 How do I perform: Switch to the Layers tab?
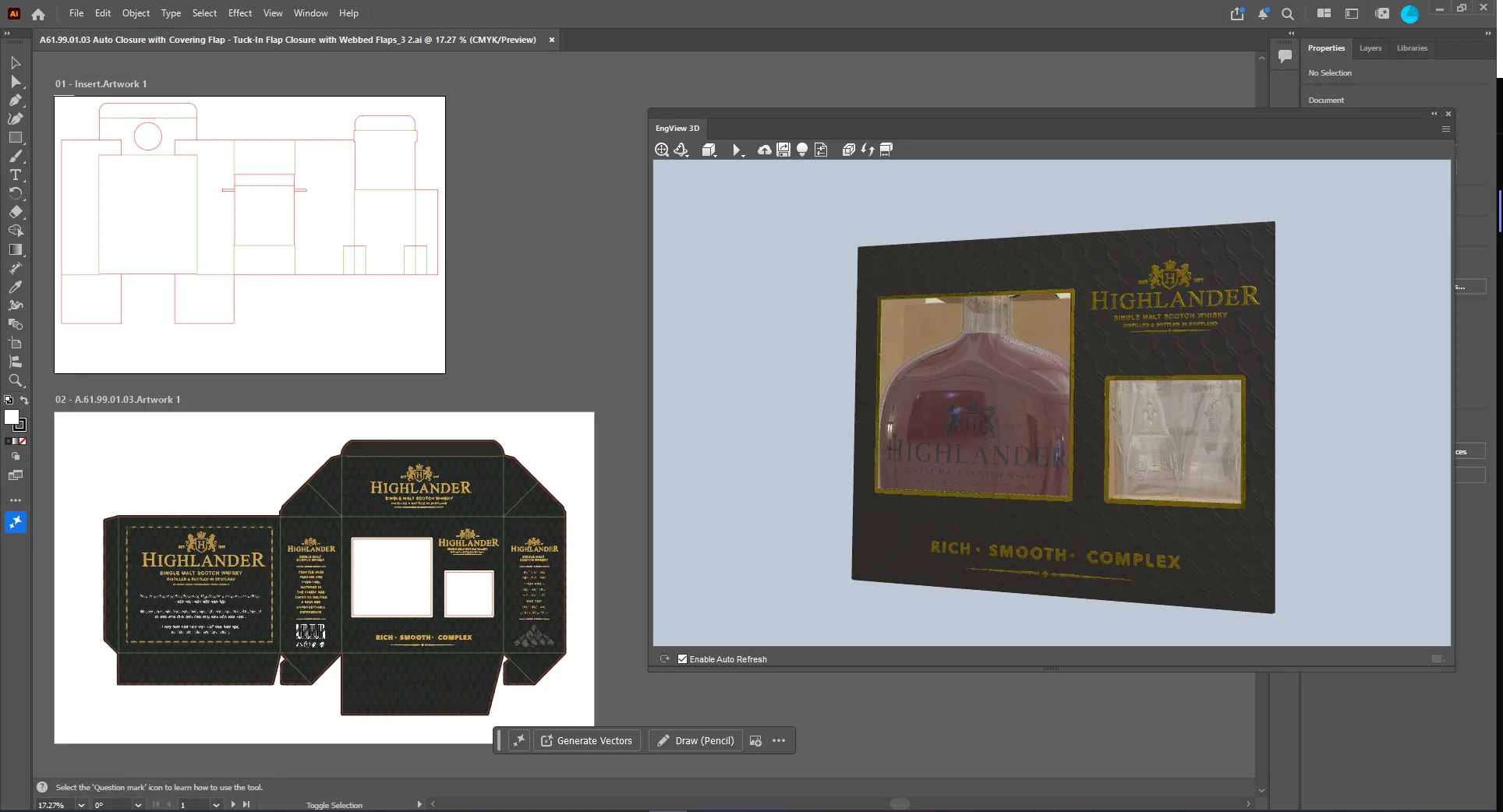[1370, 48]
